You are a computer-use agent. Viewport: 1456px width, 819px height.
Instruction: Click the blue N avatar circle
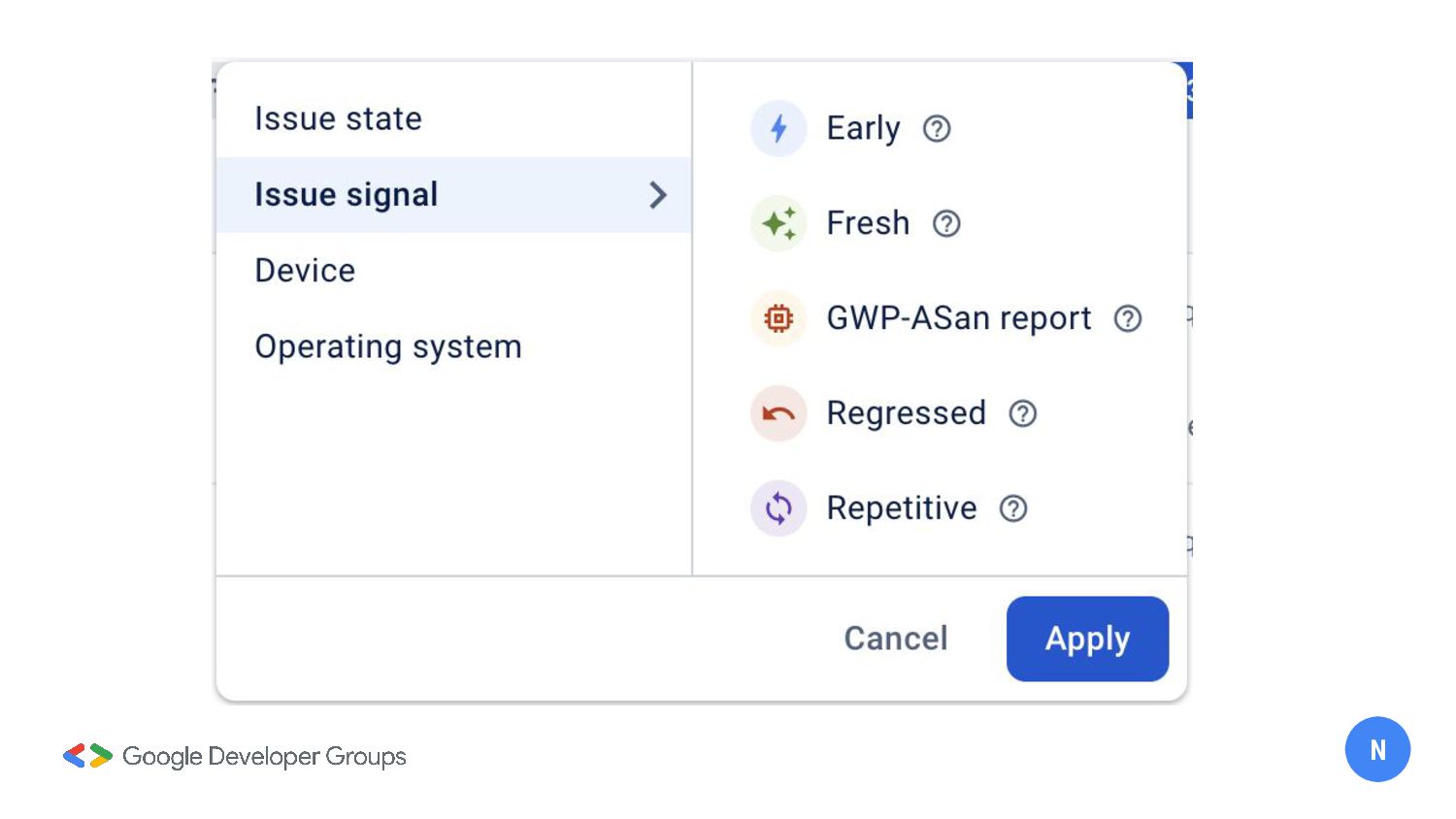(x=1377, y=749)
